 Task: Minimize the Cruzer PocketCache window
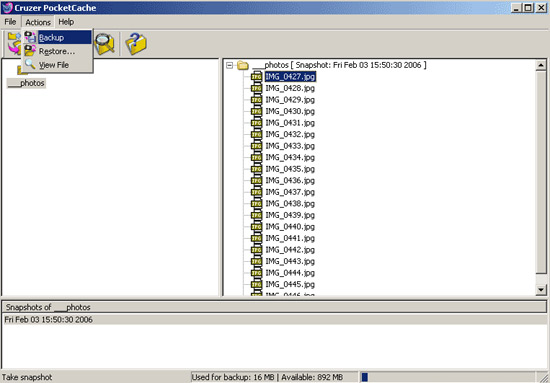click(x=516, y=8)
